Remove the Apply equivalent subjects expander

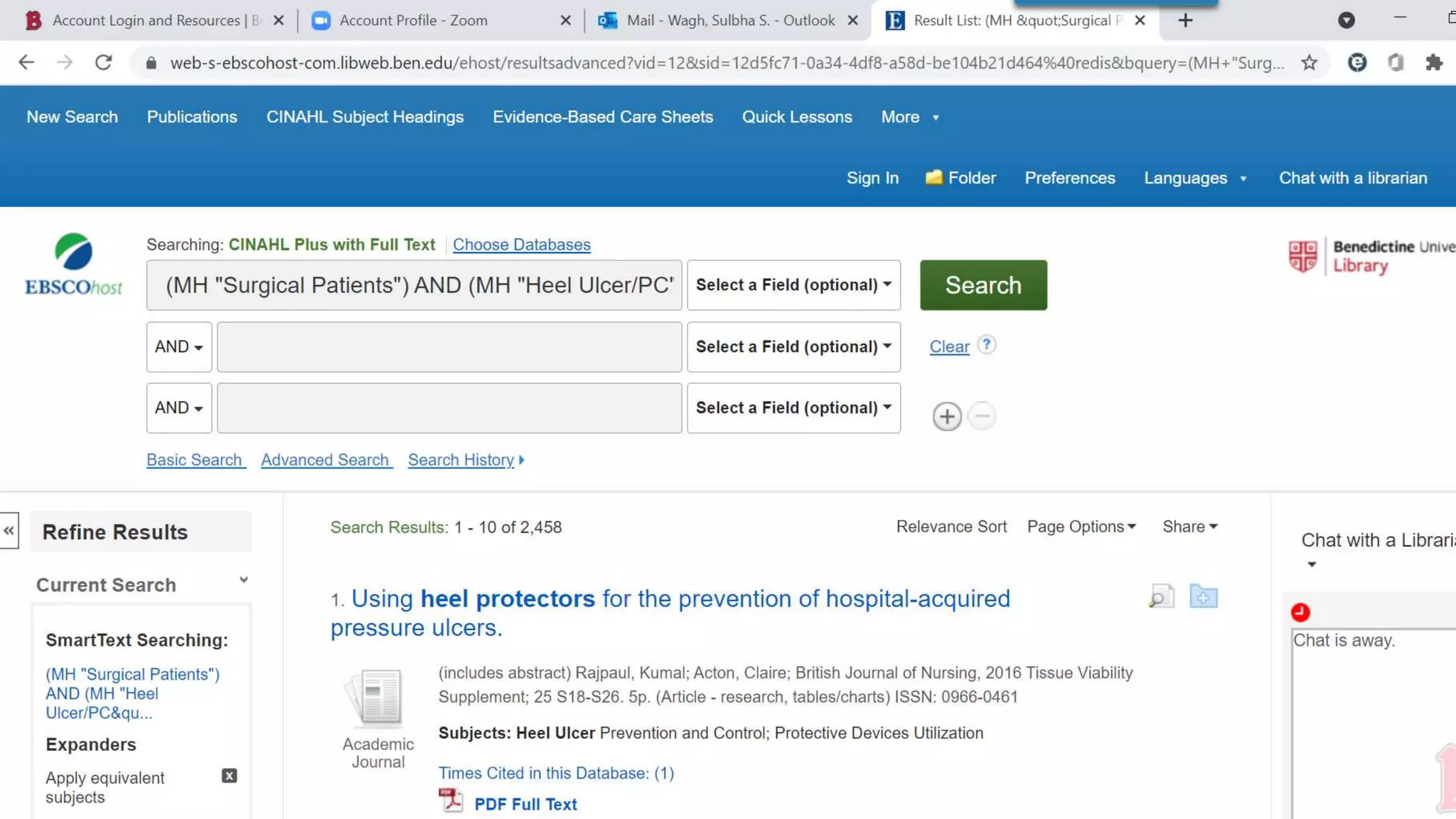[x=229, y=776]
